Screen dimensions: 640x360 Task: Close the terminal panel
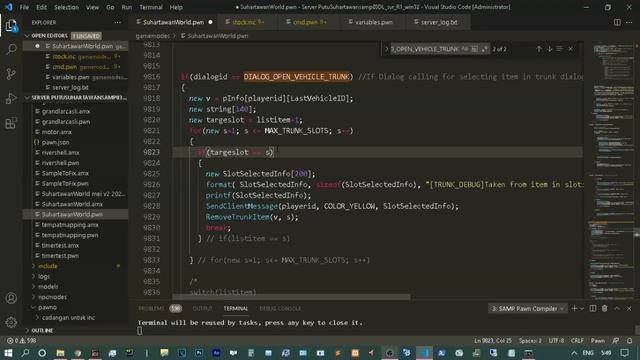point(629,309)
